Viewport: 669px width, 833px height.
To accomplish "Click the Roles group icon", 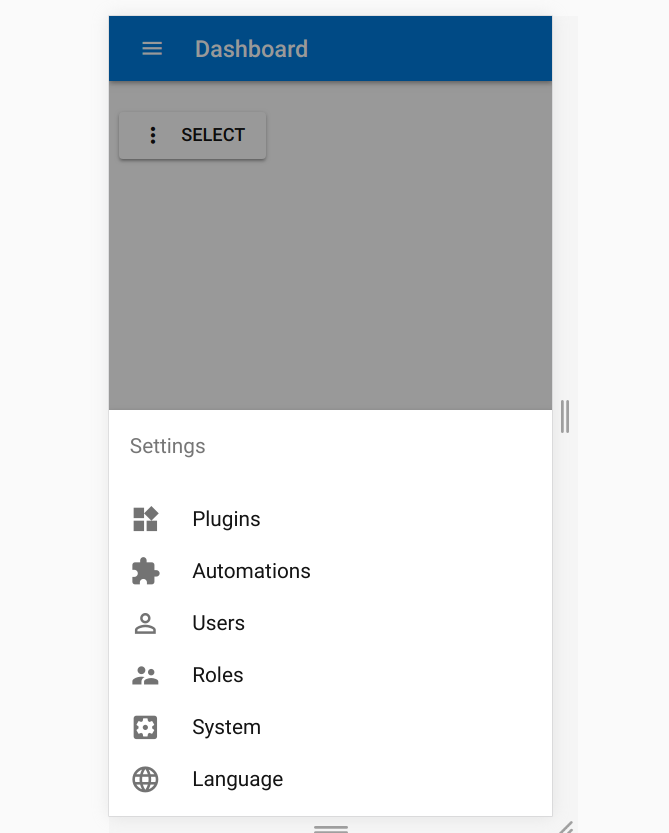I will pyautogui.click(x=145, y=675).
